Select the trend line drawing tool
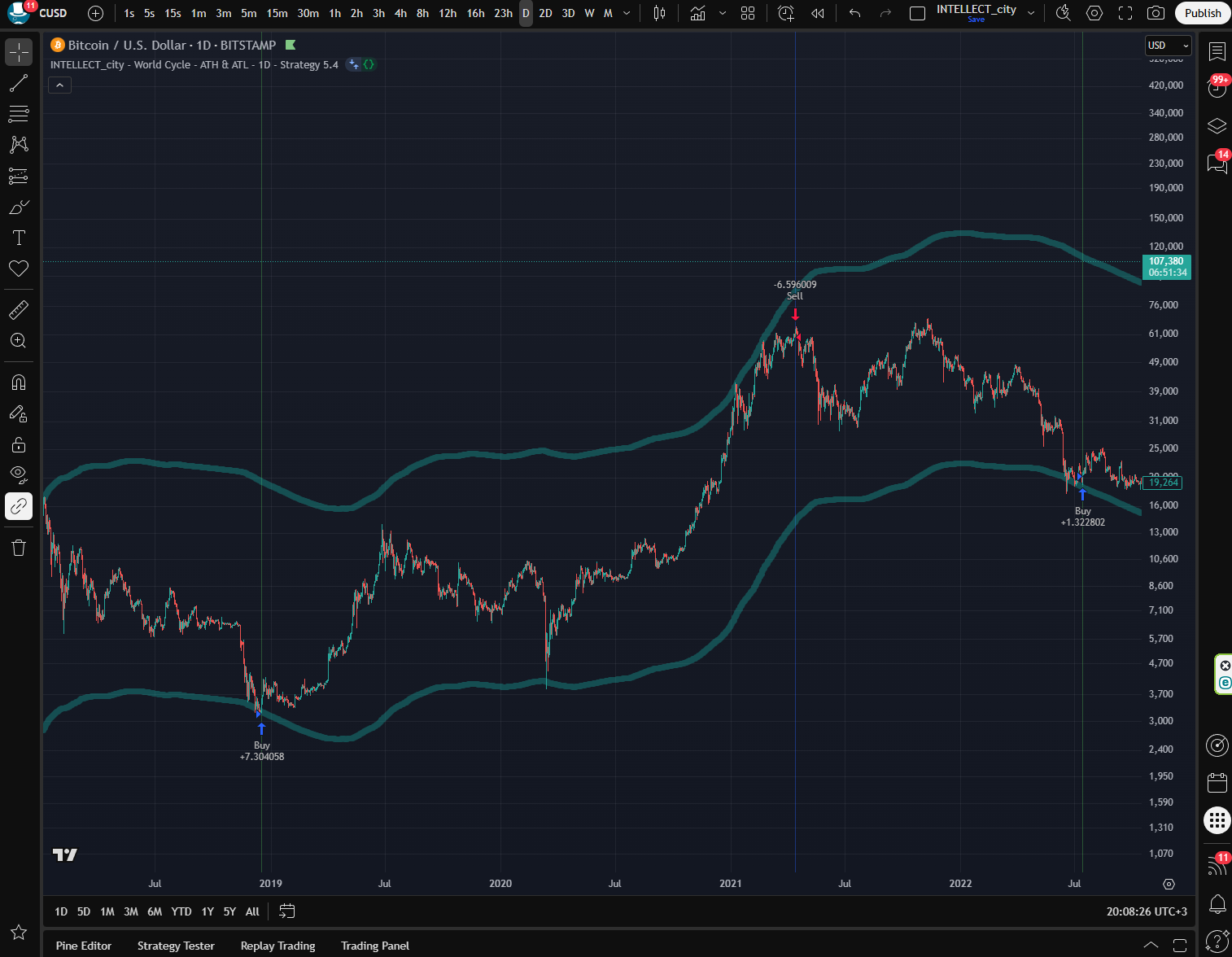Image resolution: width=1232 pixels, height=957 pixels. pyautogui.click(x=19, y=83)
